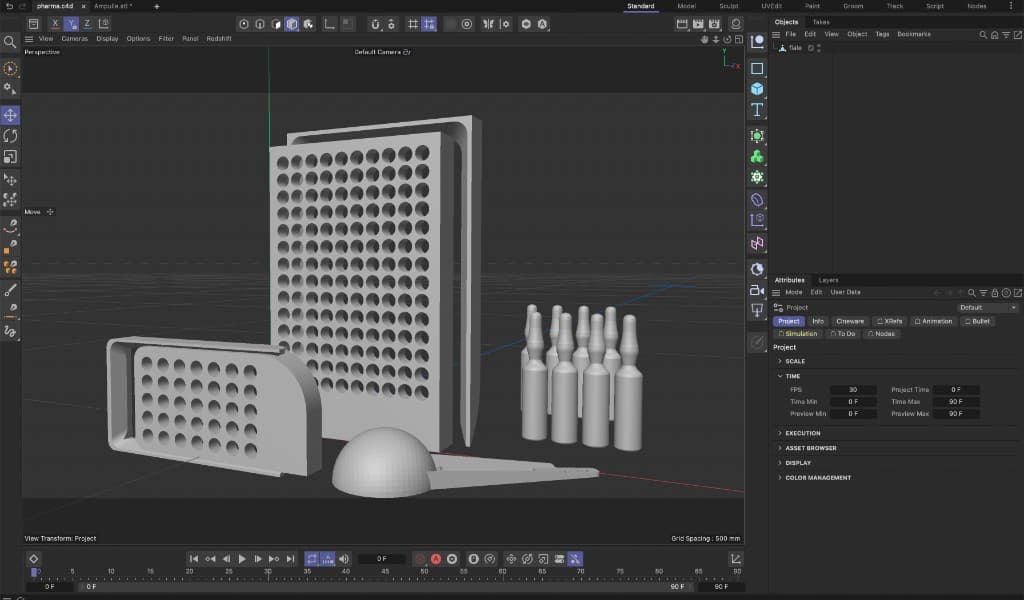Toggle X axis lock
The height and width of the screenshot is (600, 1024).
point(55,24)
